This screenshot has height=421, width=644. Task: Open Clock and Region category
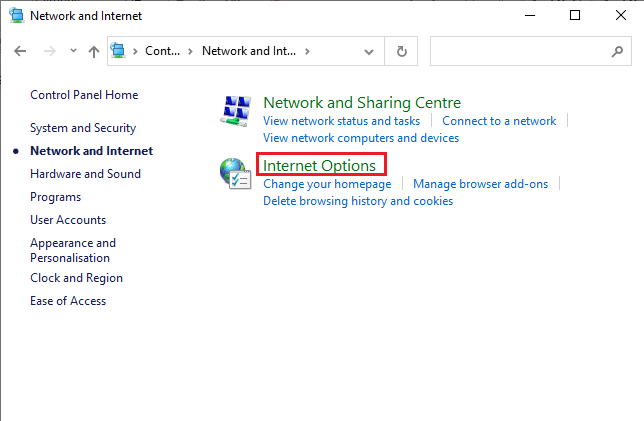[76, 278]
